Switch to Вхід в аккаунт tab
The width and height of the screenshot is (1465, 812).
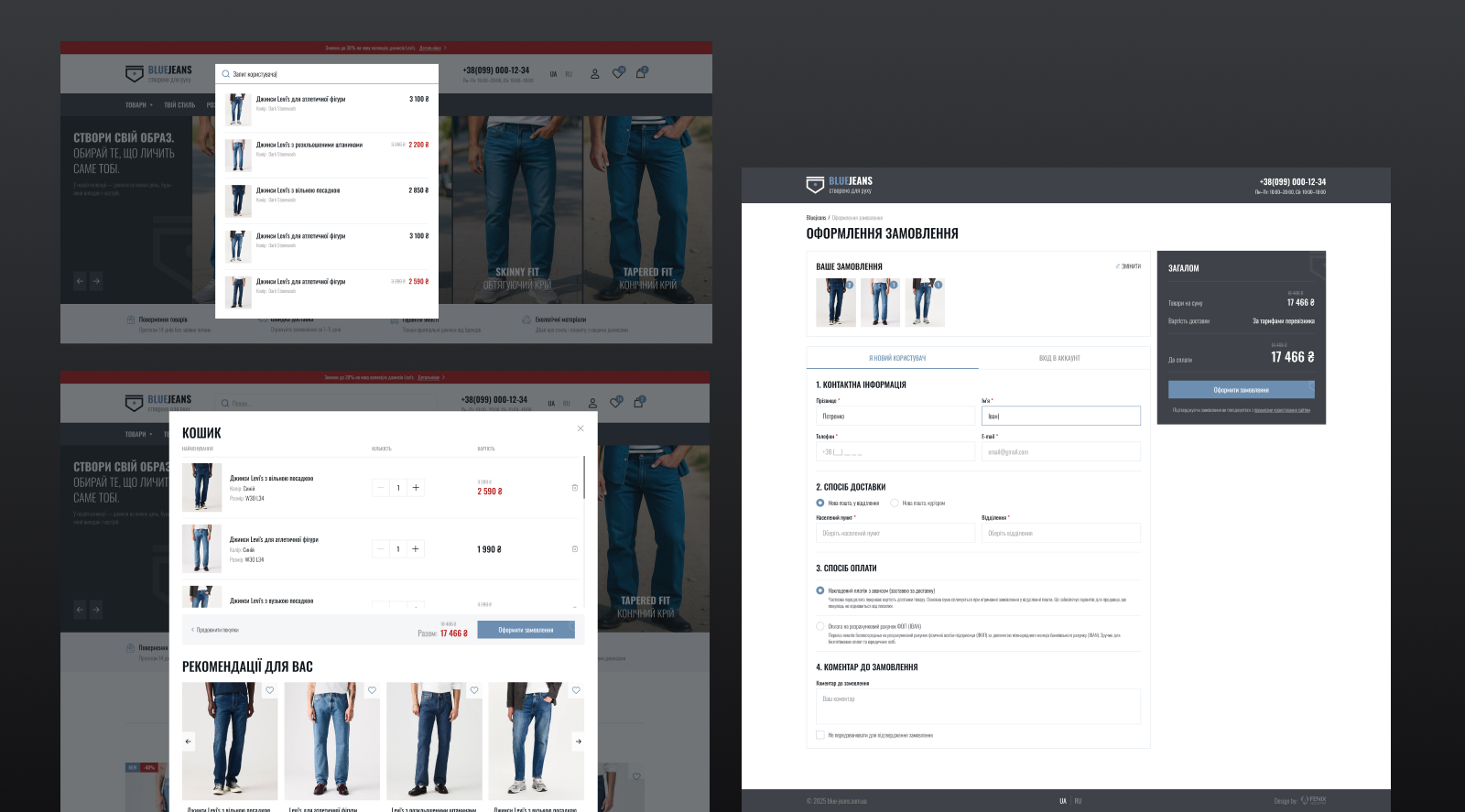tap(1059, 358)
